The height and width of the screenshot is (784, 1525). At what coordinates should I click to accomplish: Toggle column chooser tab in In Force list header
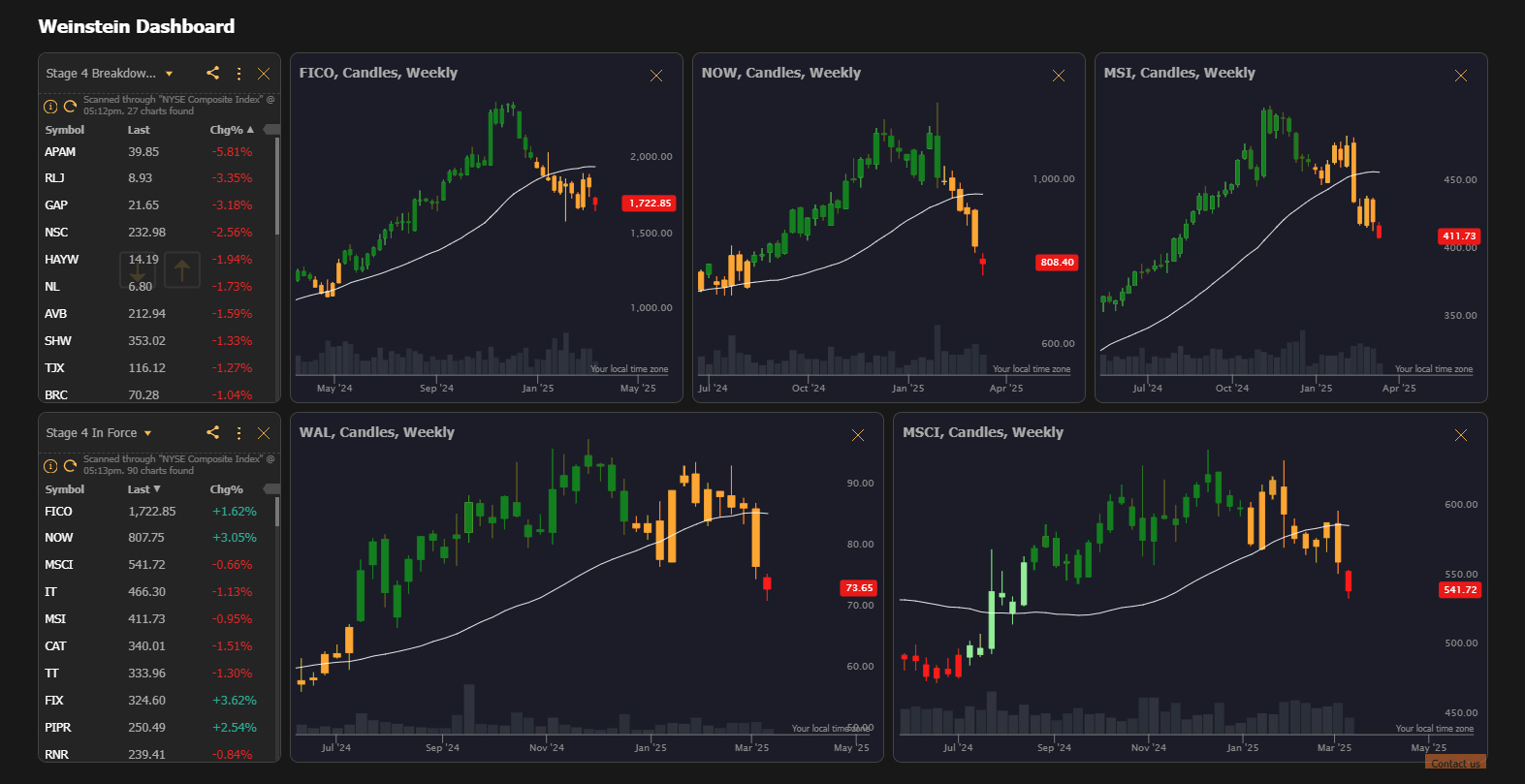pyautogui.click(x=271, y=488)
